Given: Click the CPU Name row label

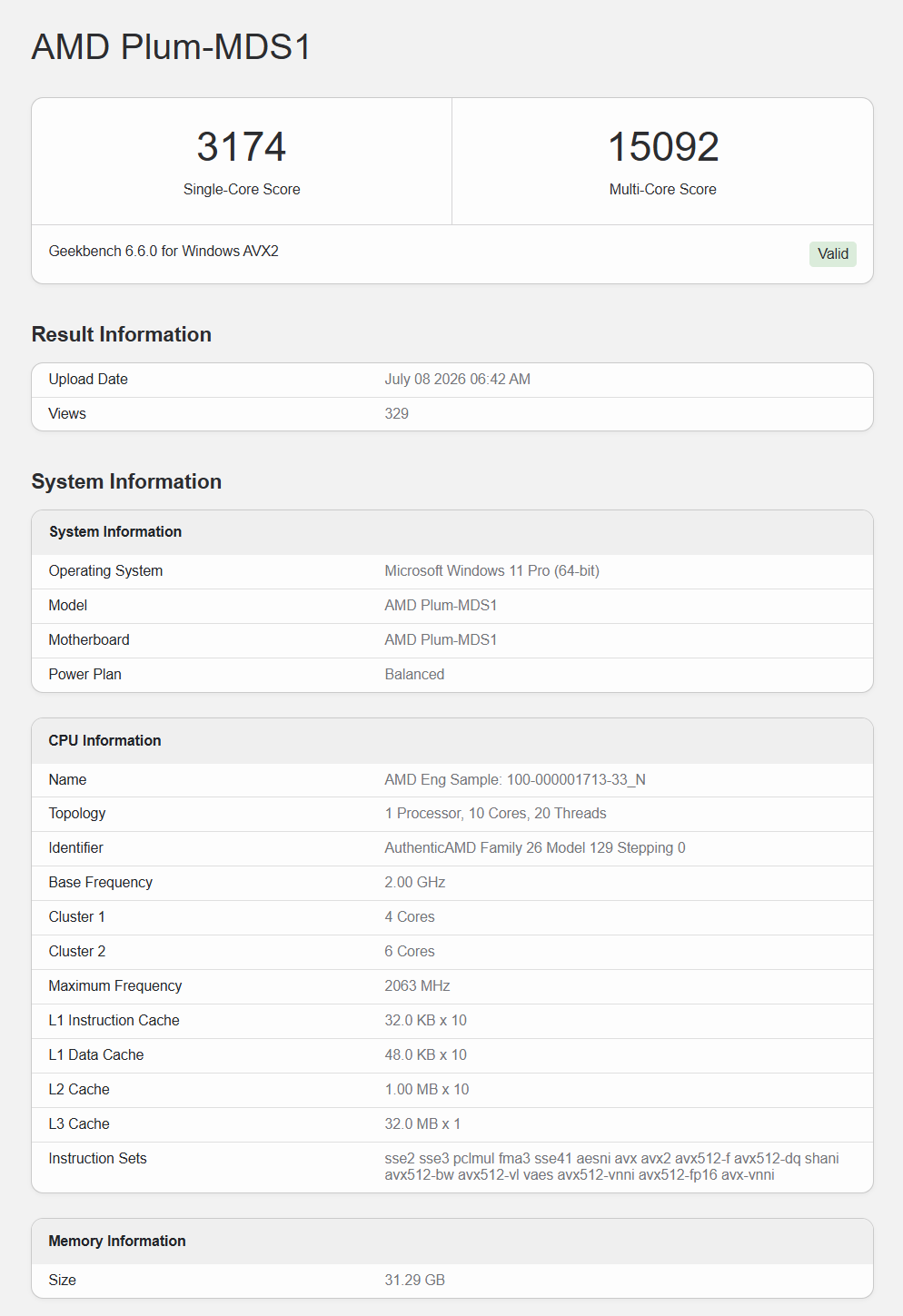Looking at the screenshot, I should [x=67, y=779].
